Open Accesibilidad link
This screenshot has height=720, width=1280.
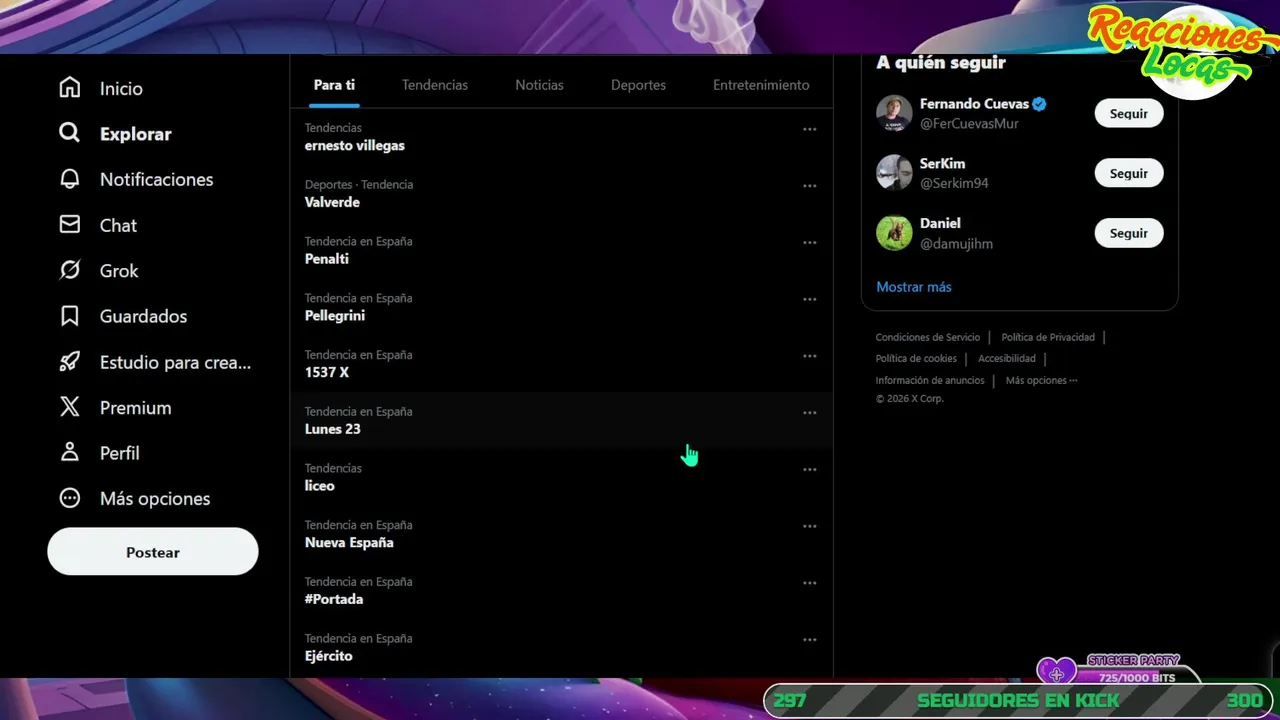pyautogui.click(x=1007, y=358)
